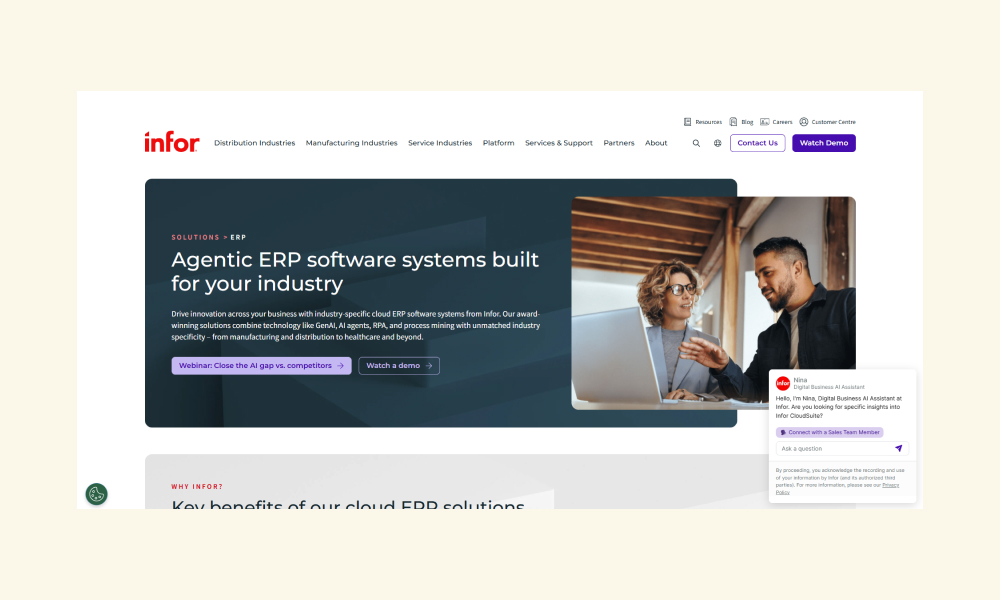Open cookie preferences round green icon
This screenshot has width=1000, height=600.
tap(96, 494)
